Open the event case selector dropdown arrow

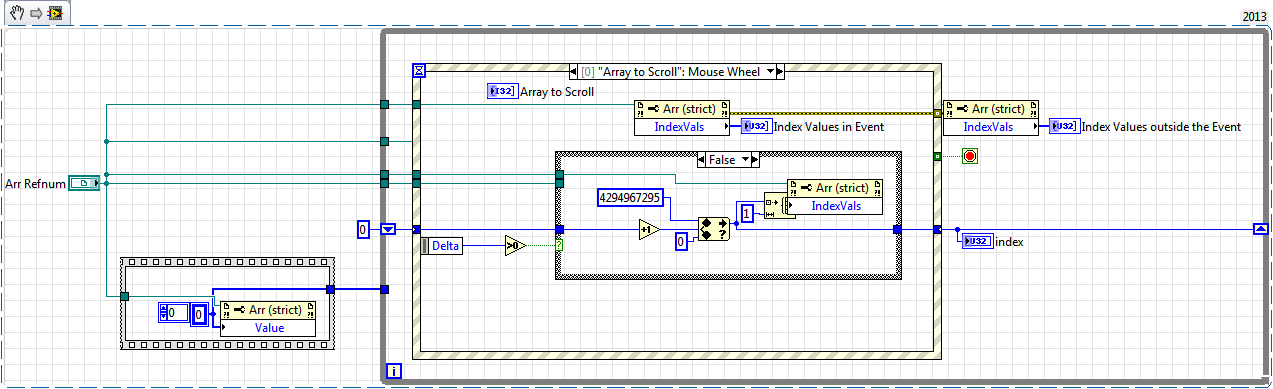[x=769, y=72]
